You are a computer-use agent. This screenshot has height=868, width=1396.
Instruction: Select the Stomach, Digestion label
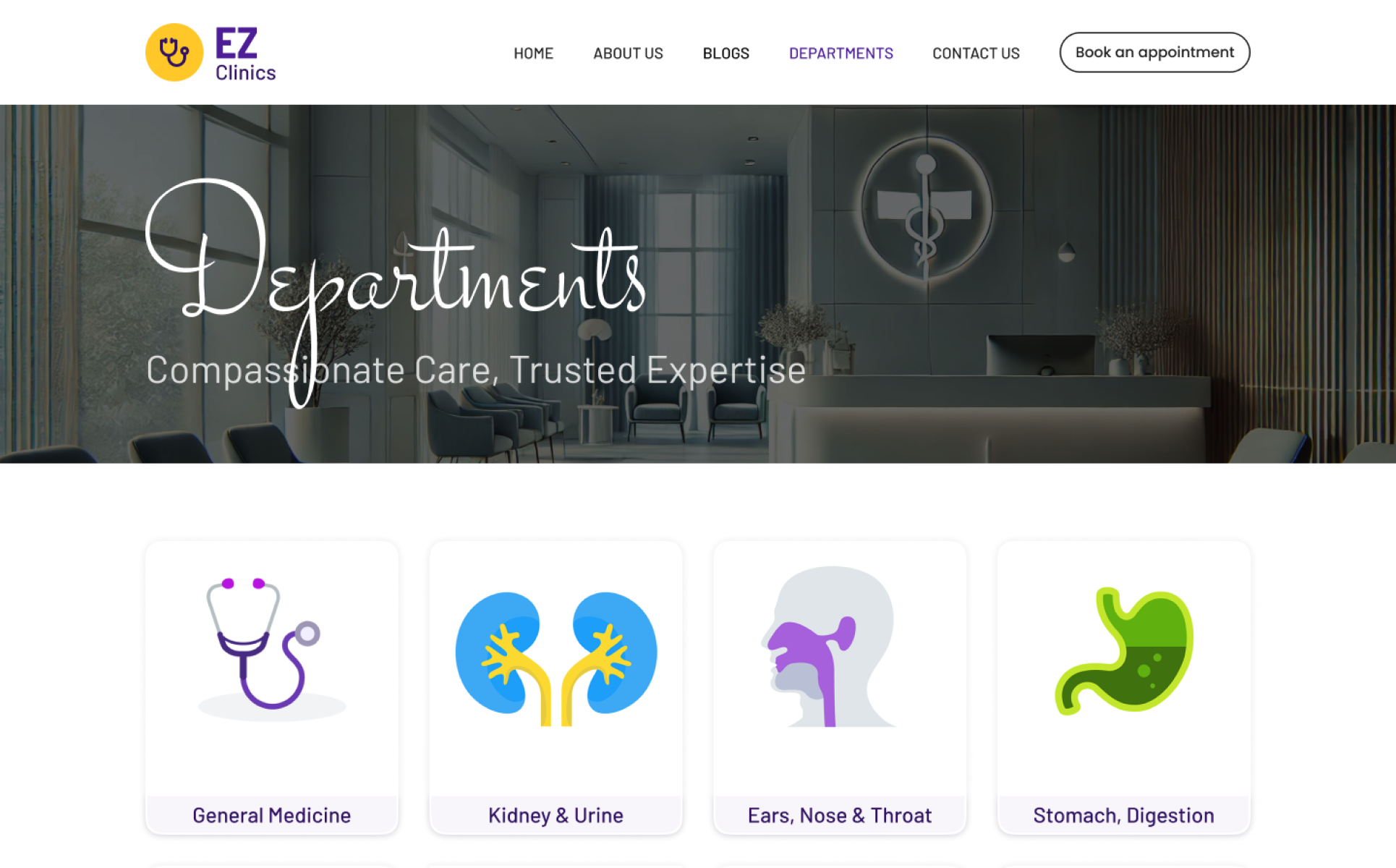[x=1123, y=815]
